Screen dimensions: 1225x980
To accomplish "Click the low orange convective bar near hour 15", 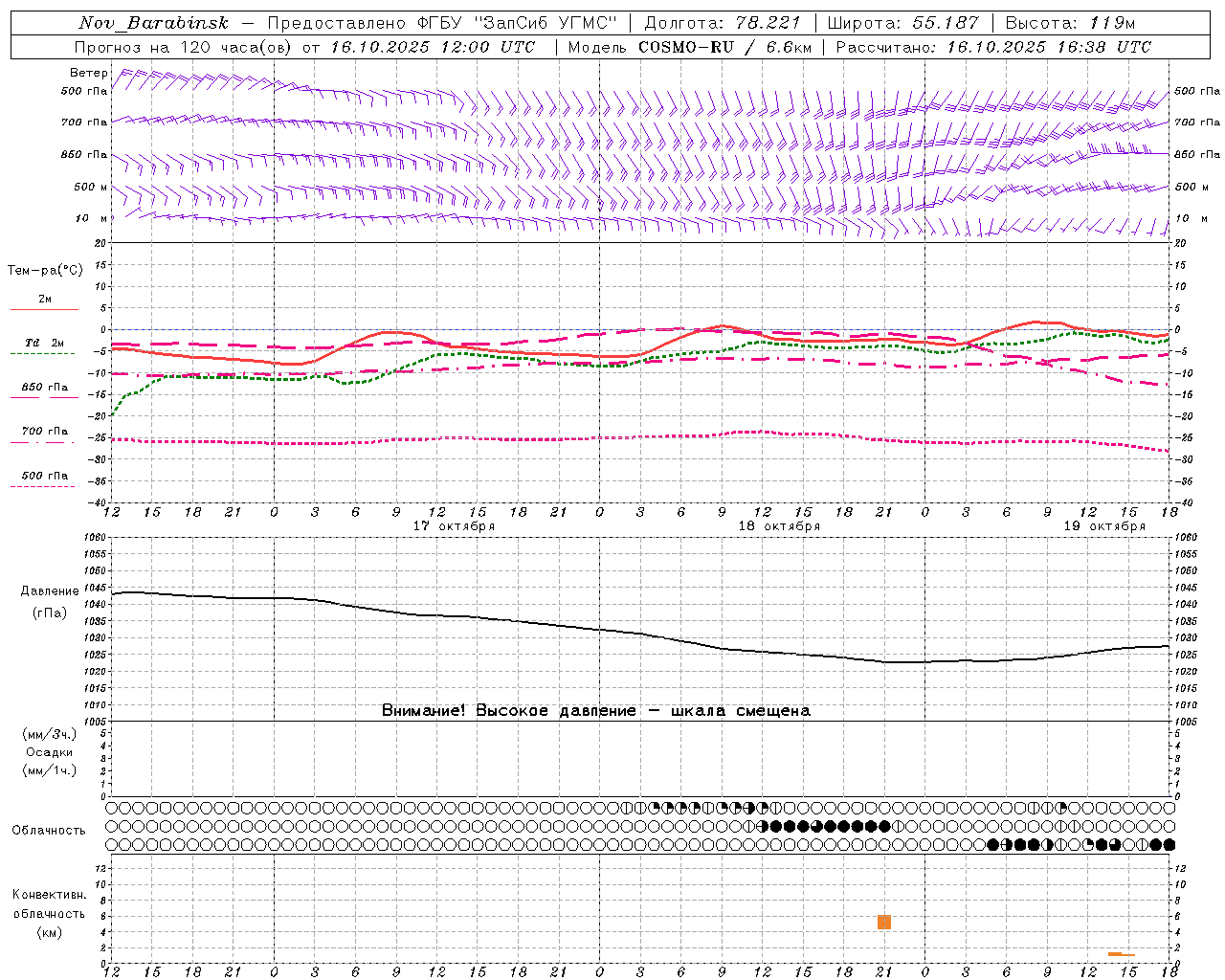I will pyautogui.click(x=1122, y=954).
